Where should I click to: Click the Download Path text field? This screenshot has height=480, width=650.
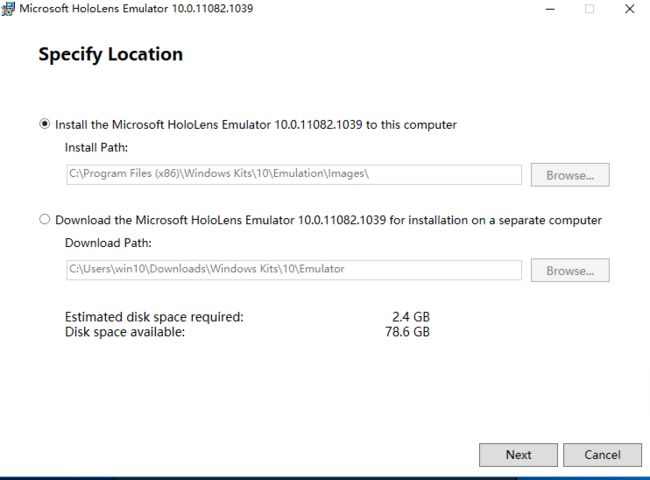click(x=294, y=270)
